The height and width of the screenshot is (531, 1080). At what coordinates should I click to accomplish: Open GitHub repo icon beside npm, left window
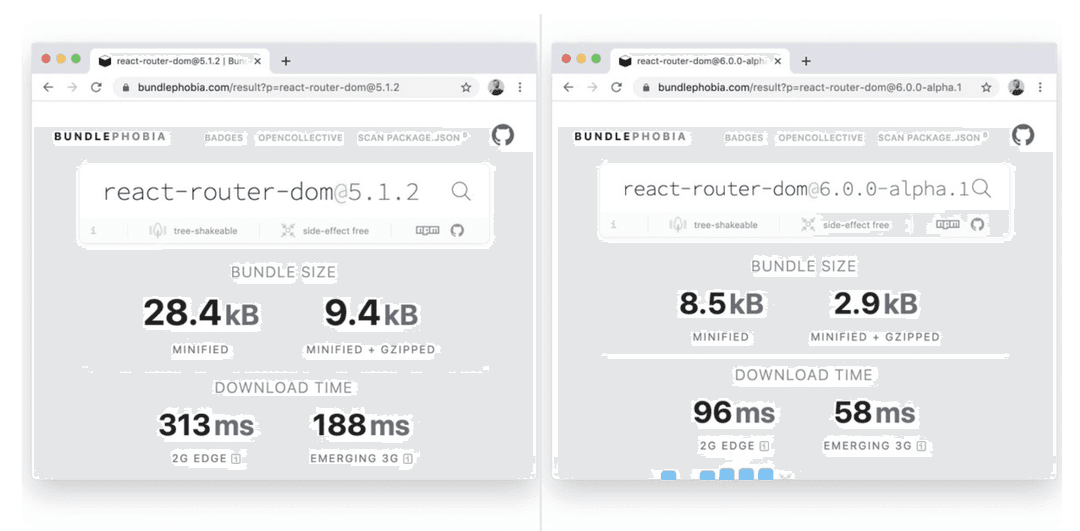(x=457, y=230)
